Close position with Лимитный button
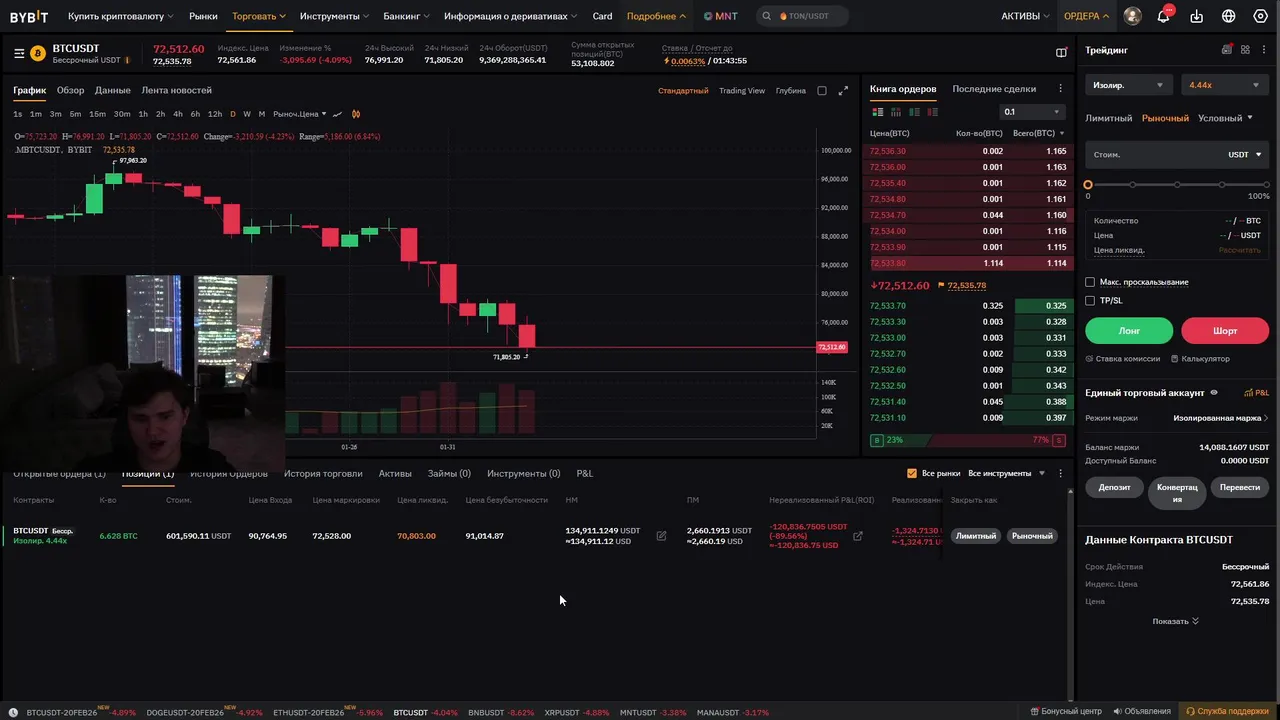Viewport: 1280px width, 720px height. coord(976,536)
